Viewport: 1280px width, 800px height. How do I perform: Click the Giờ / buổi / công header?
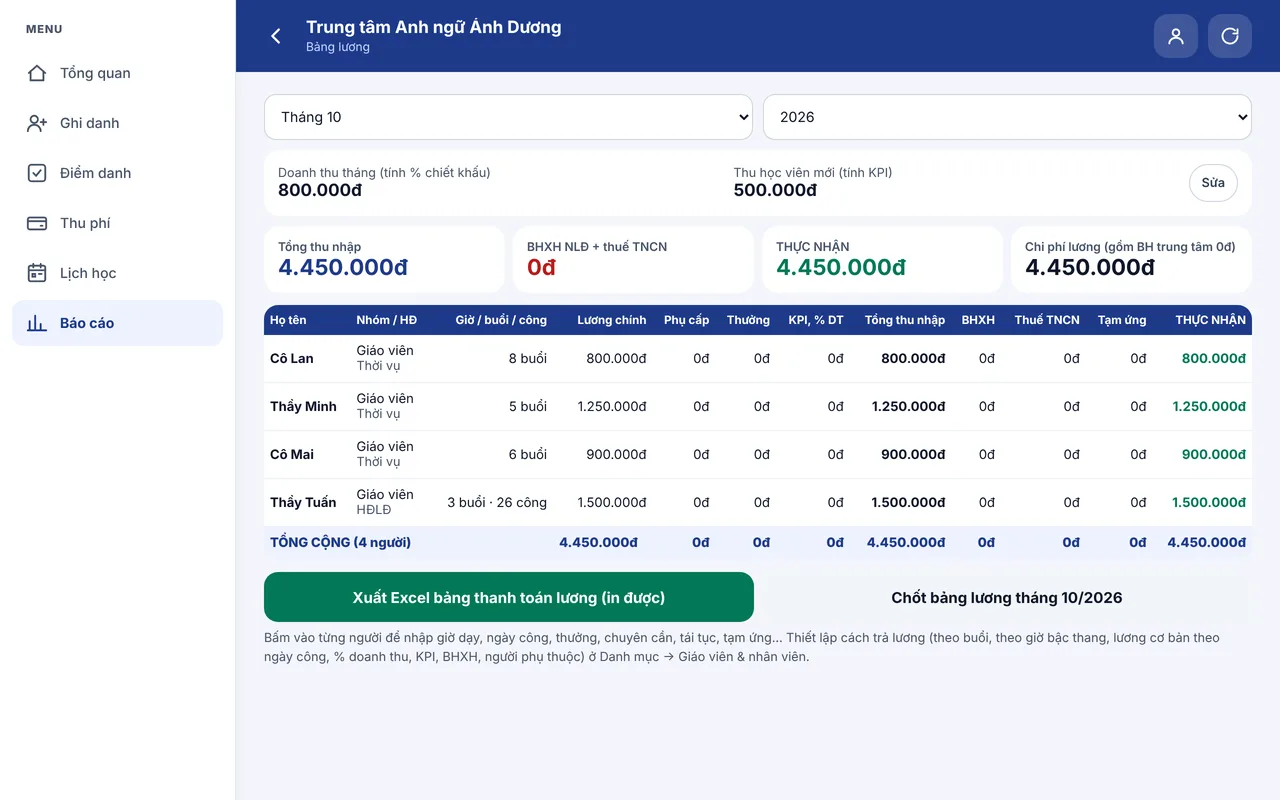[x=501, y=320]
